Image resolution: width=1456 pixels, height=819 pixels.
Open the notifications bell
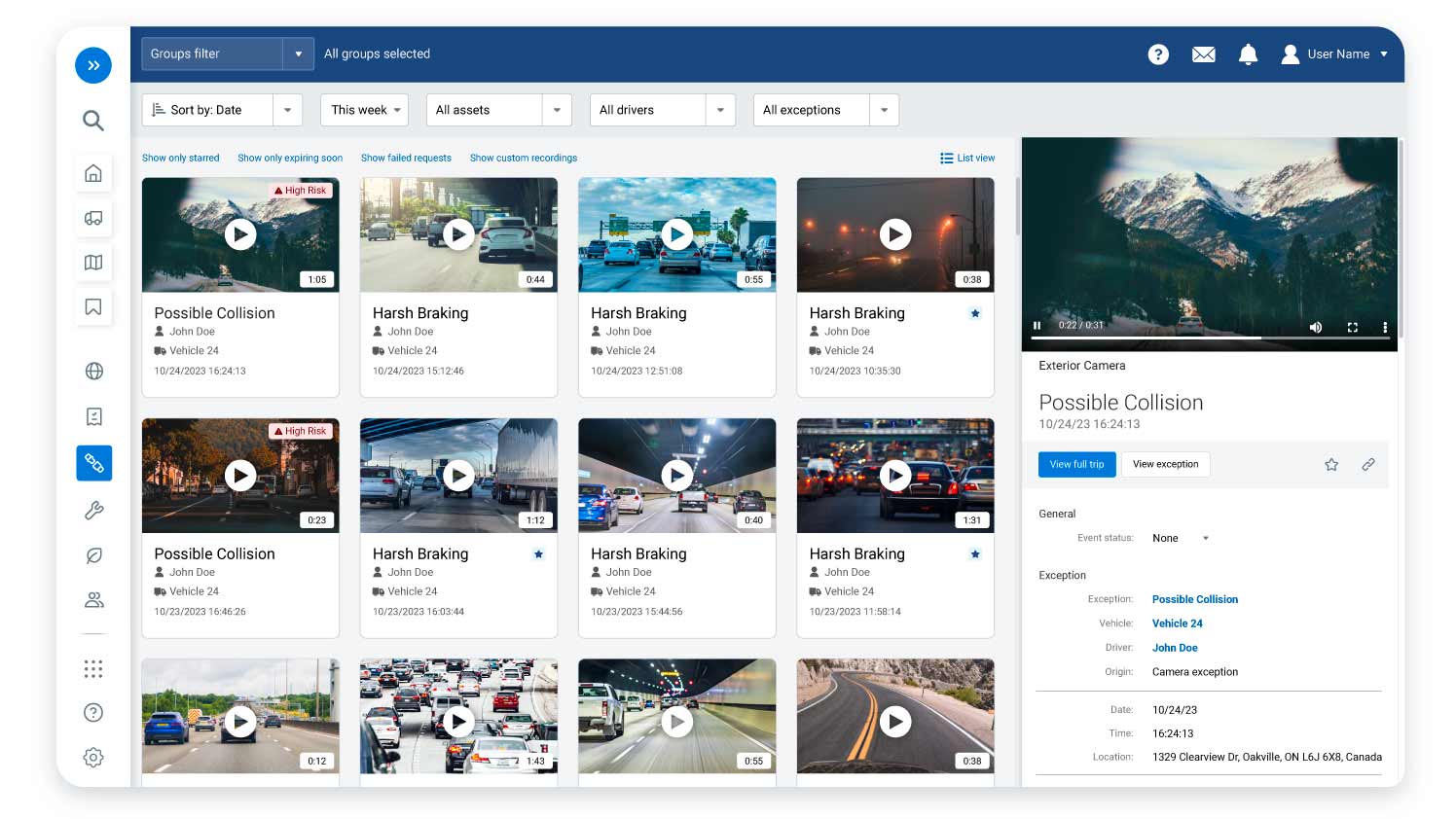pos(1248,54)
